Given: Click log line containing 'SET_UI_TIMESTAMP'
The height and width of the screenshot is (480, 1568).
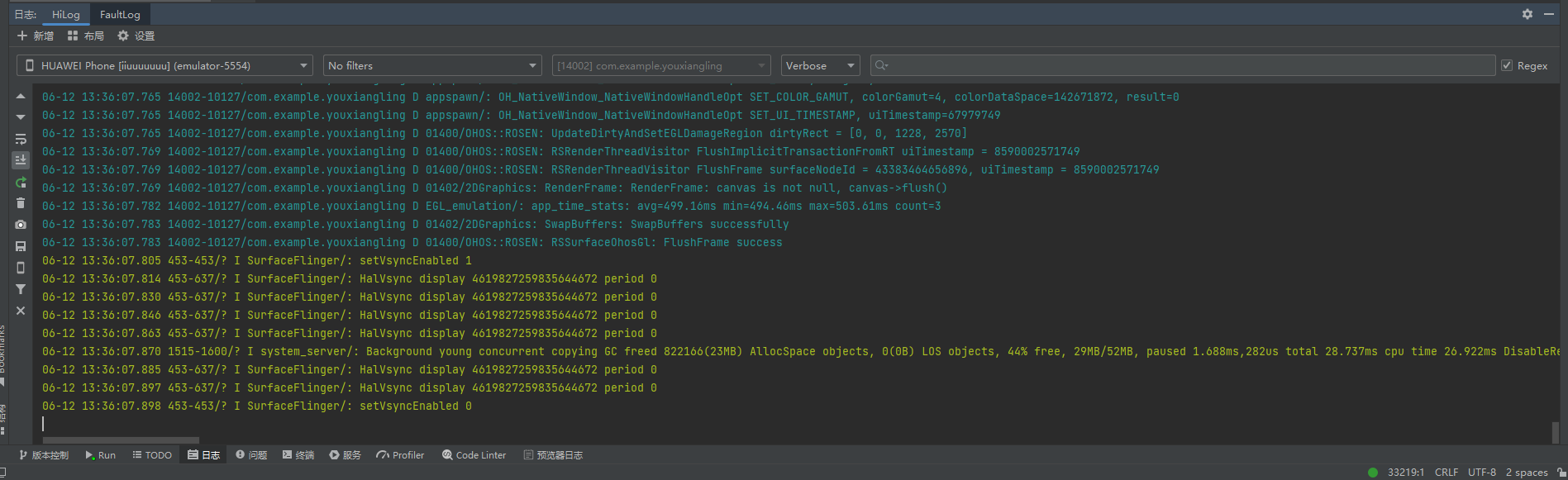Looking at the screenshot, I should click(x=522, y=115).
